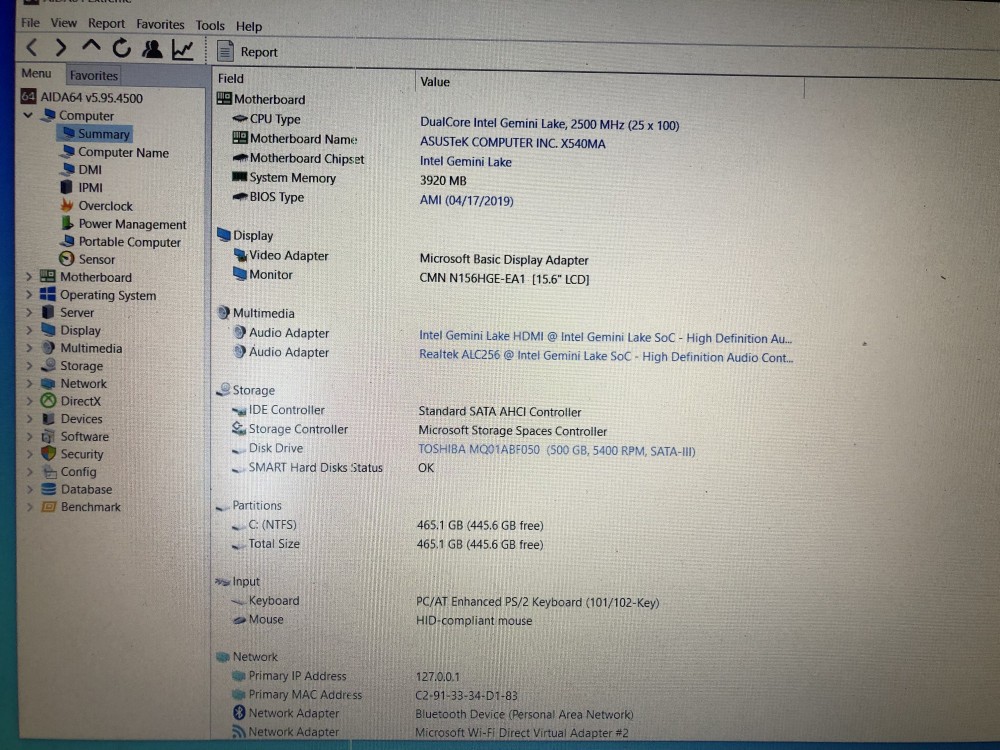This screenshot has height=750, width=1000.
Task: Select the IDE Controller row
Action: click(406, 411)
